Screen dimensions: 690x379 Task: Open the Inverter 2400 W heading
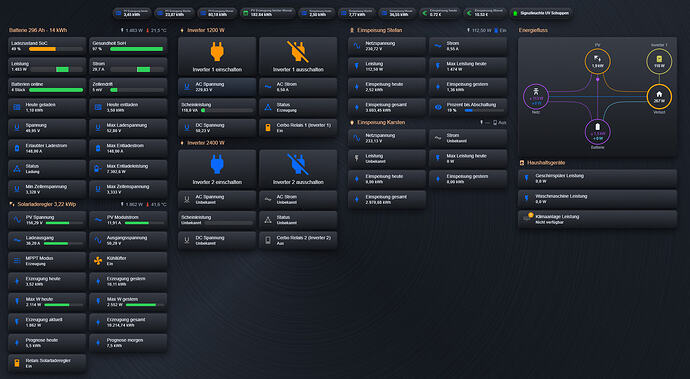(206, 143)
